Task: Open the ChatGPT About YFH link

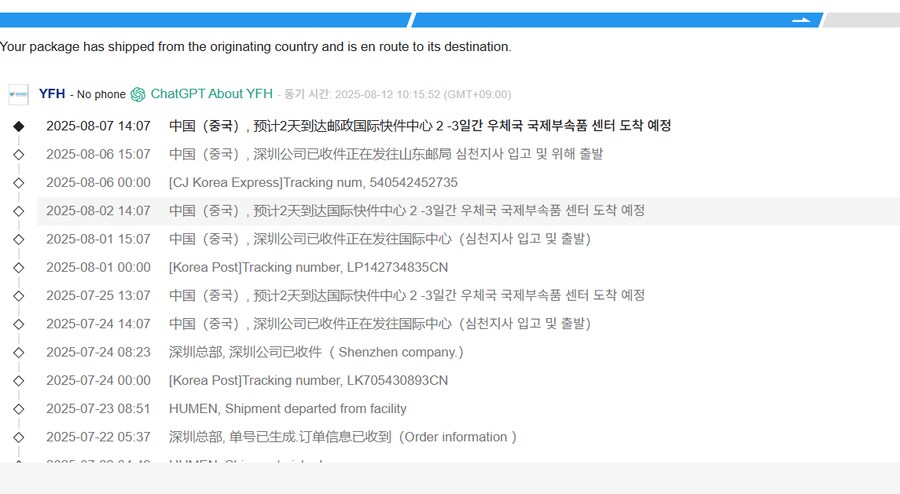Action: coord(211,94)
